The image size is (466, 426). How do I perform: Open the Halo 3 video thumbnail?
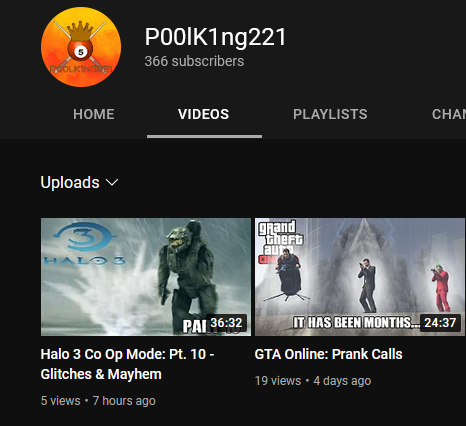click(x=146, y=277)
